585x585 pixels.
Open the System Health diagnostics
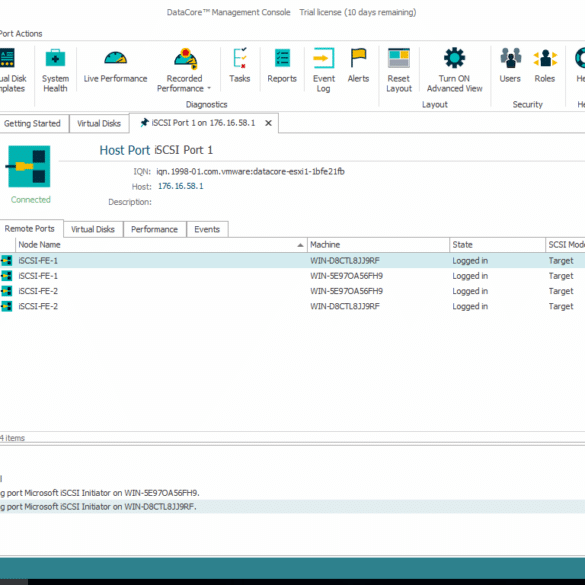click(55, 70)
